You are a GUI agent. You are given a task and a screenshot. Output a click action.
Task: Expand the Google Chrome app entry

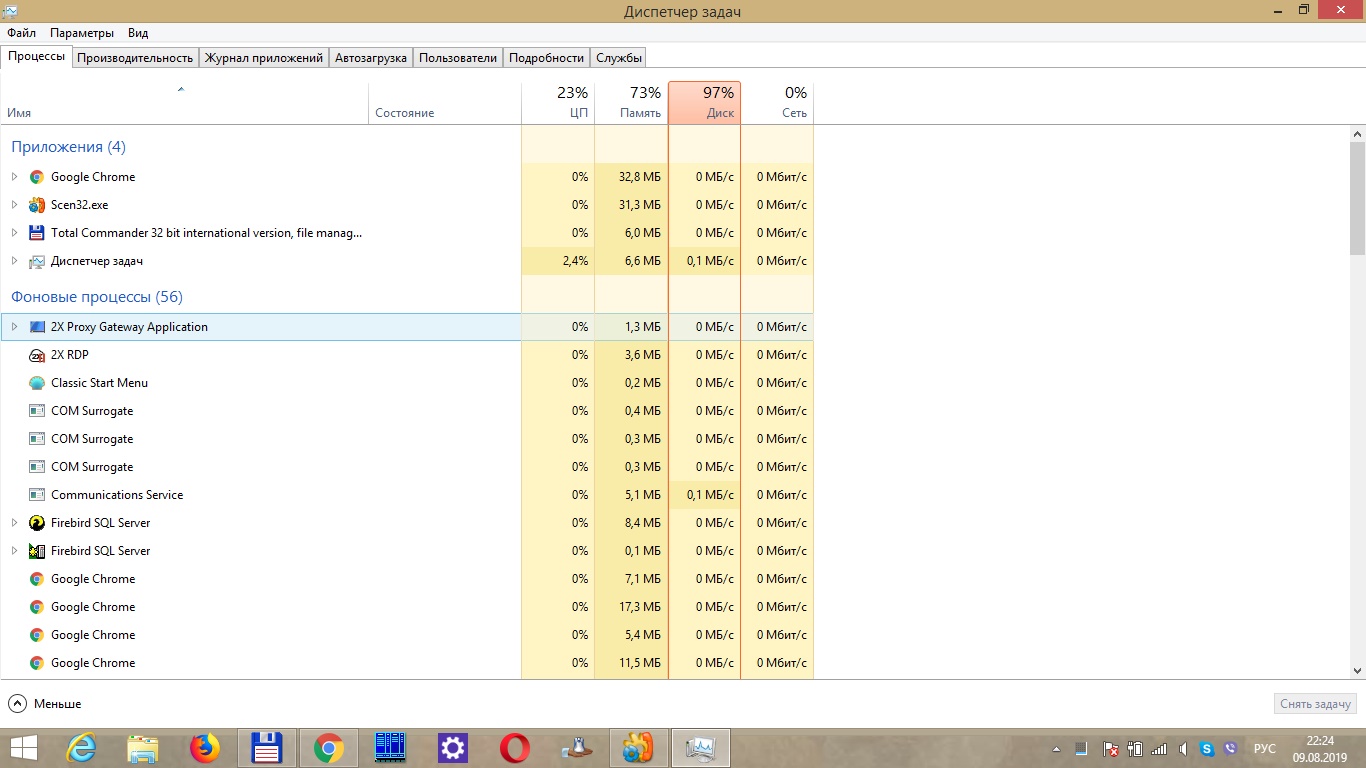point(14,177)
